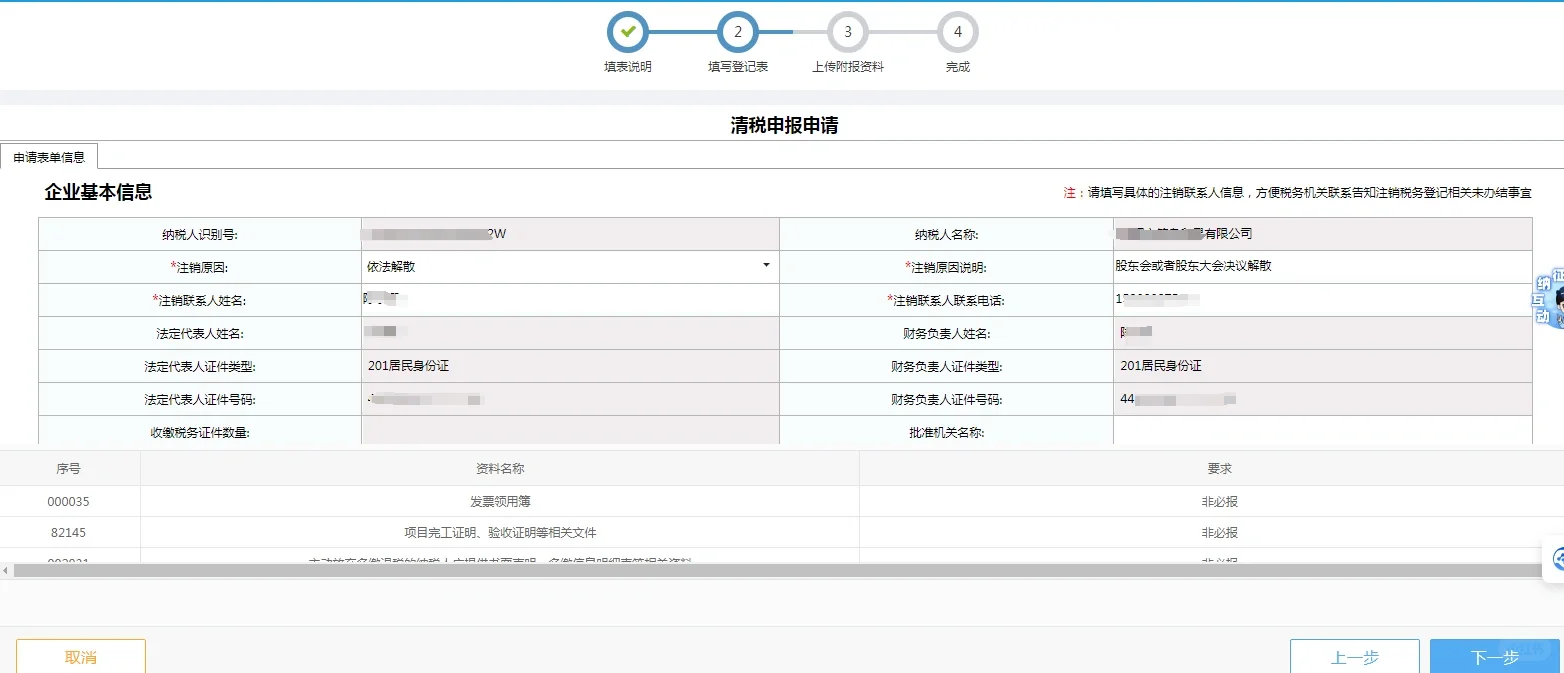1564x673 pixels.
Task: Select the 依法解散 combo box
Action: (560, 267)
